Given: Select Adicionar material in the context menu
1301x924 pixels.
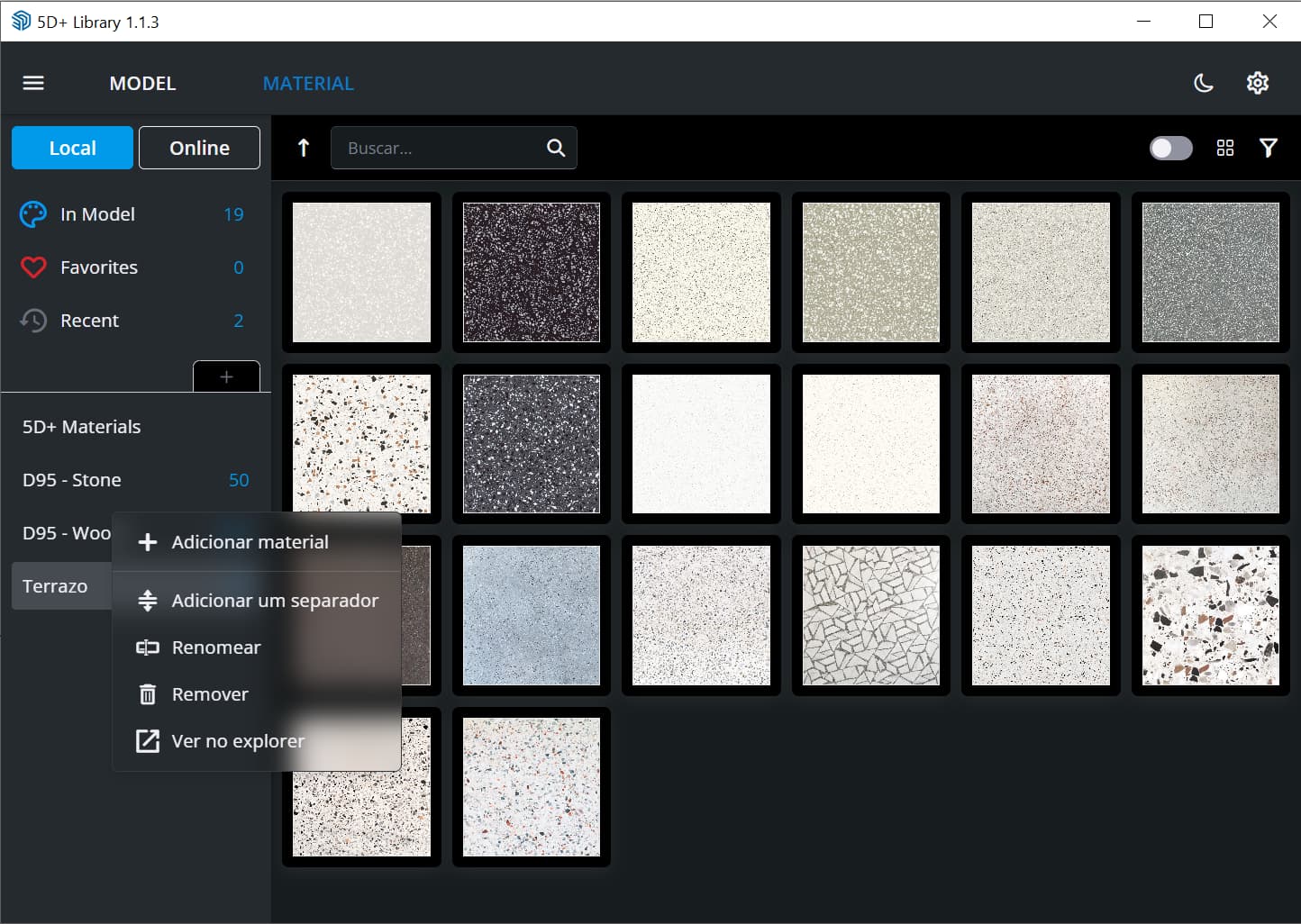Looking at the screenshot, I should click(250, 541).
